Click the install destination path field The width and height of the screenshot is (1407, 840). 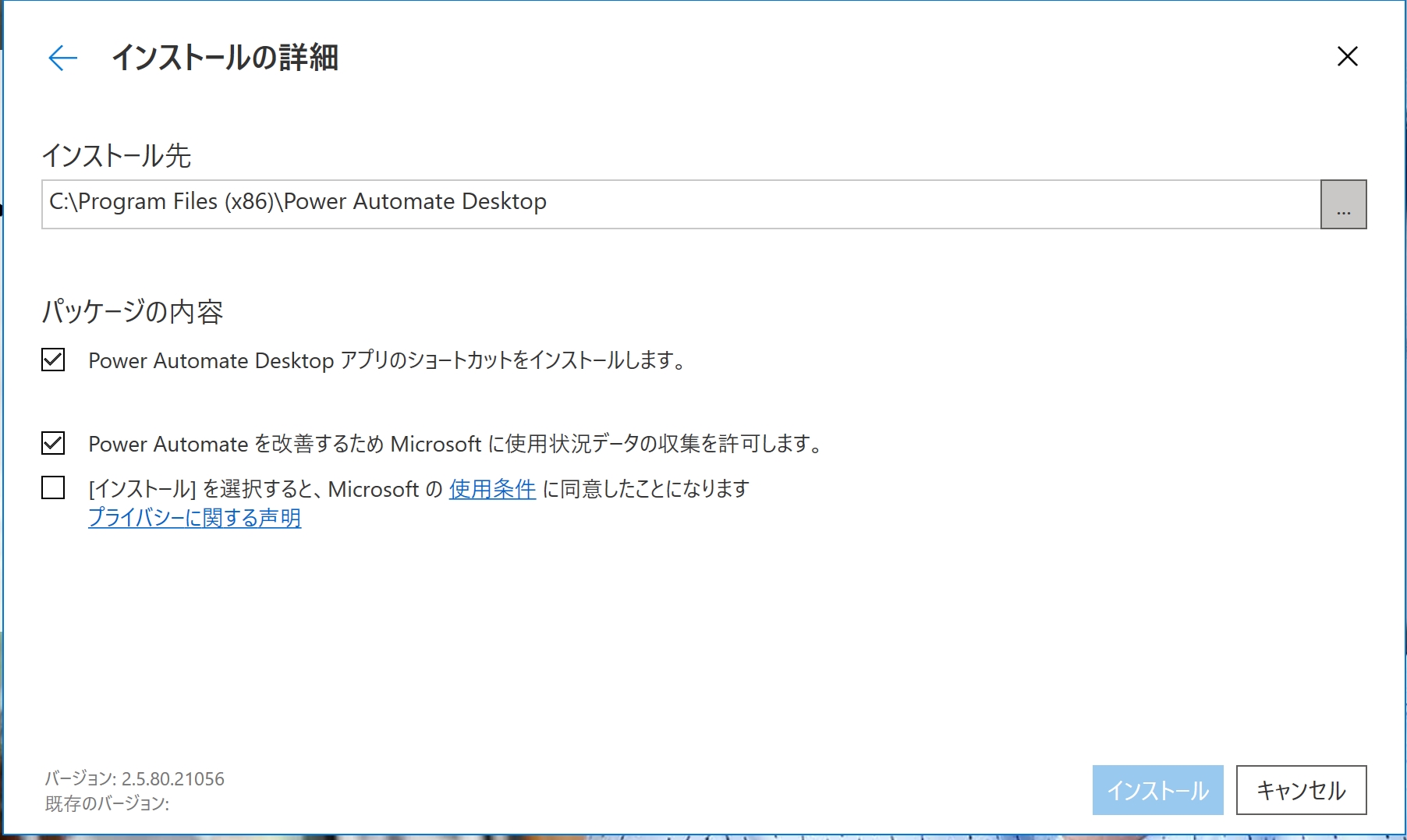coord(680,204)
